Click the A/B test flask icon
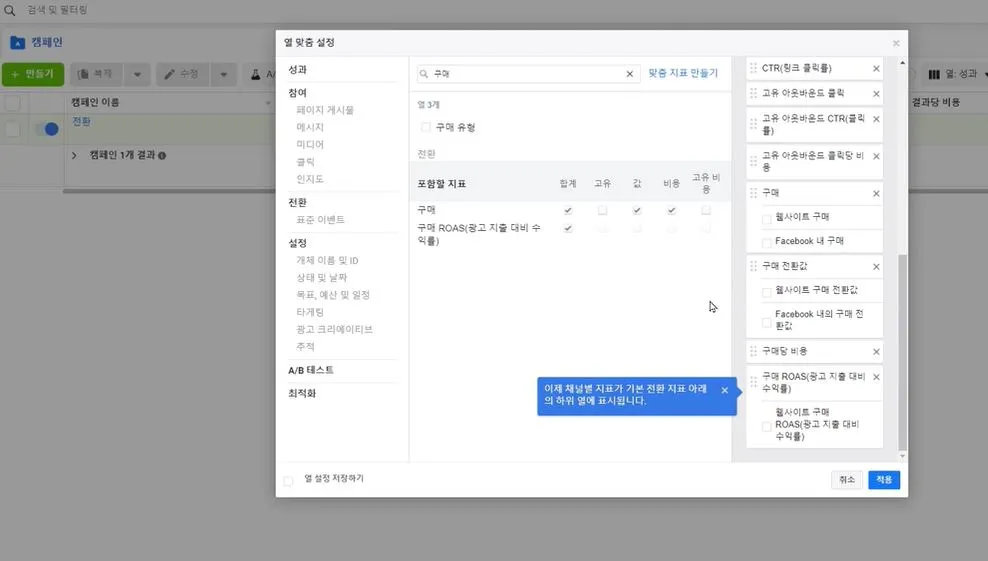Viewport: 988px width, 561px height. tap(255, 74)
